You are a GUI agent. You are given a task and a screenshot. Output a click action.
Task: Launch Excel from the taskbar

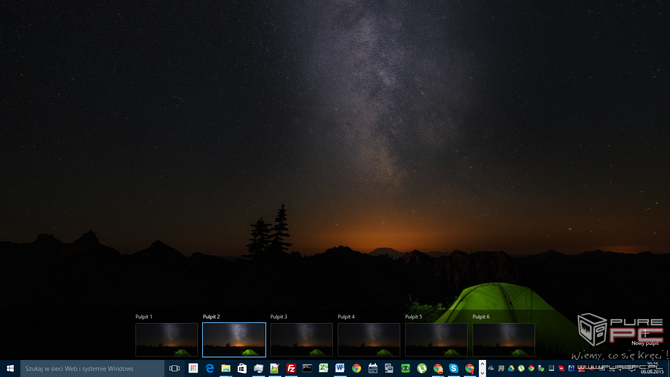pos(323,368)
